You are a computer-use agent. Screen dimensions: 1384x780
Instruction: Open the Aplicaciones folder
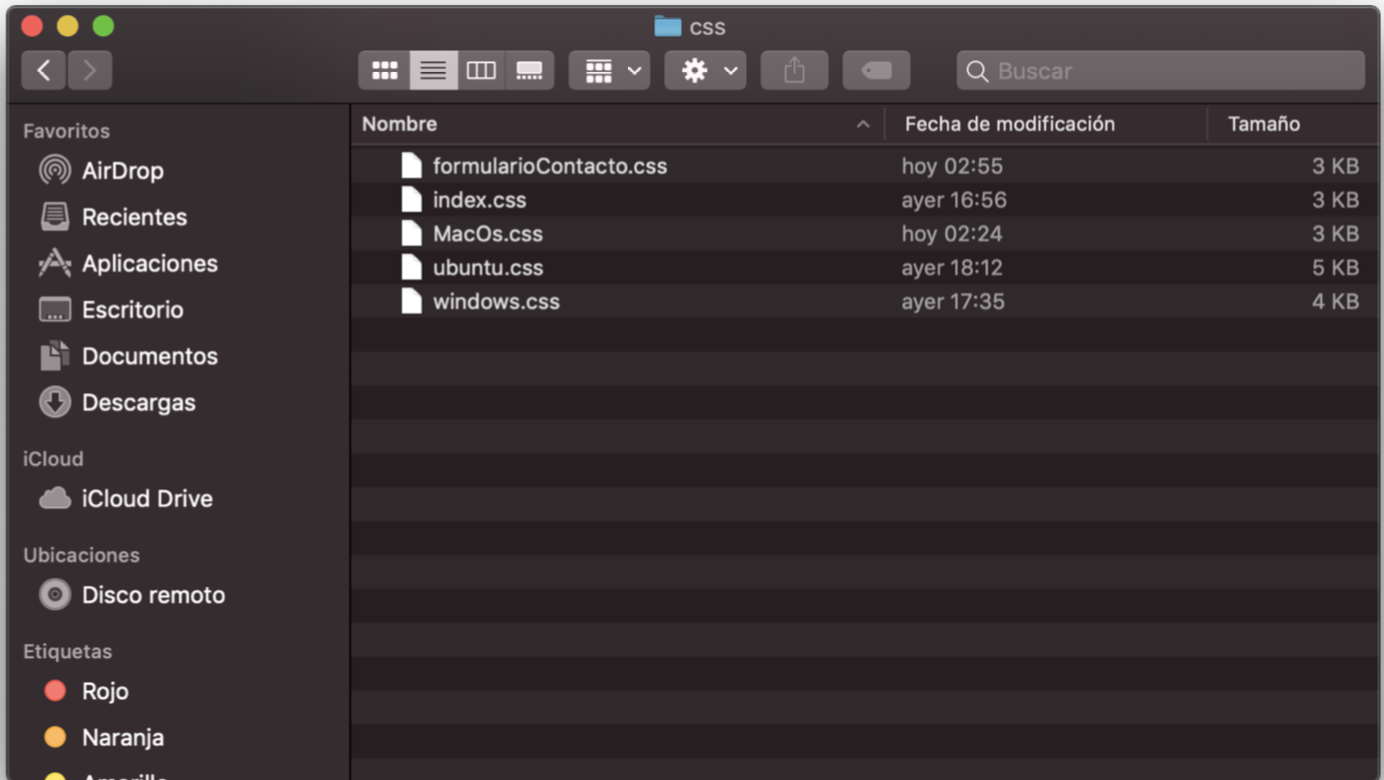pyautogui.click(x=149, y=263)
